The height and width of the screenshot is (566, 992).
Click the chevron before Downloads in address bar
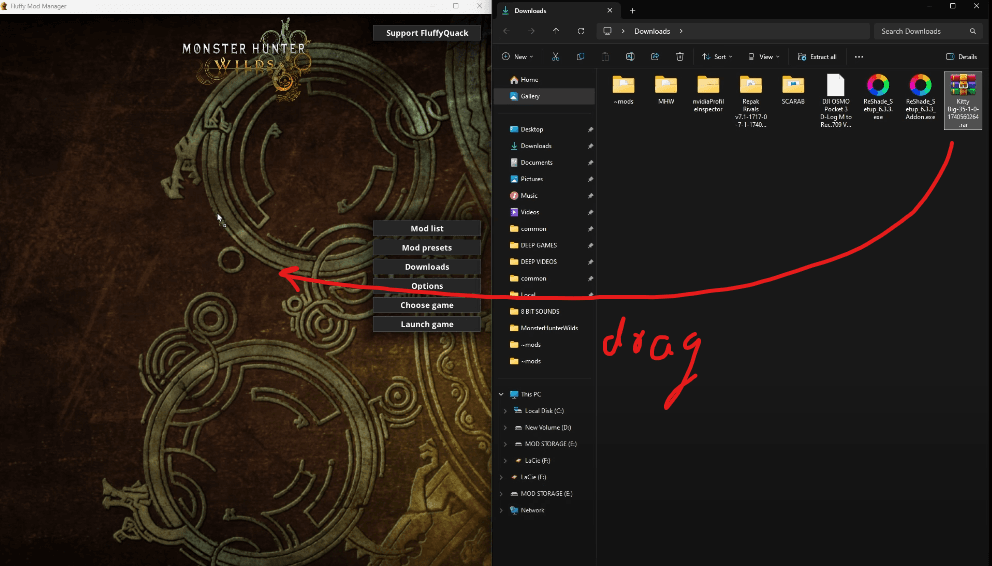point(623,31)
